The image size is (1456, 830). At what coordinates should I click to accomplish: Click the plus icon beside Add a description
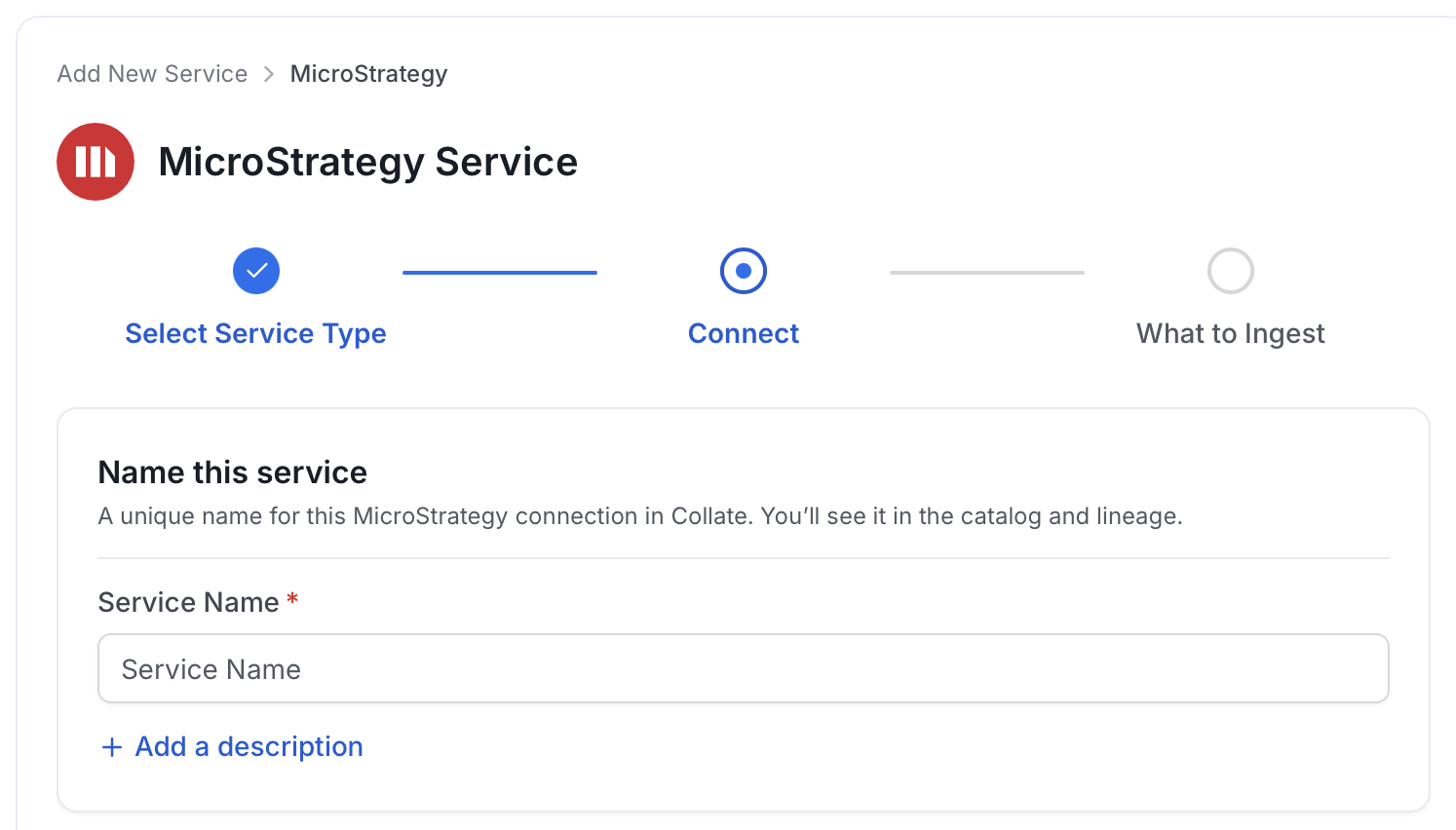(112, 747)
